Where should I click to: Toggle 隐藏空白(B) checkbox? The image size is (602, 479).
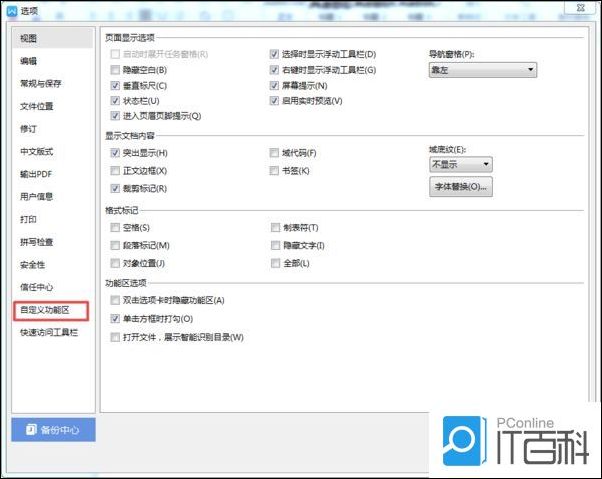pyautogui.click(x=115, y=70)
